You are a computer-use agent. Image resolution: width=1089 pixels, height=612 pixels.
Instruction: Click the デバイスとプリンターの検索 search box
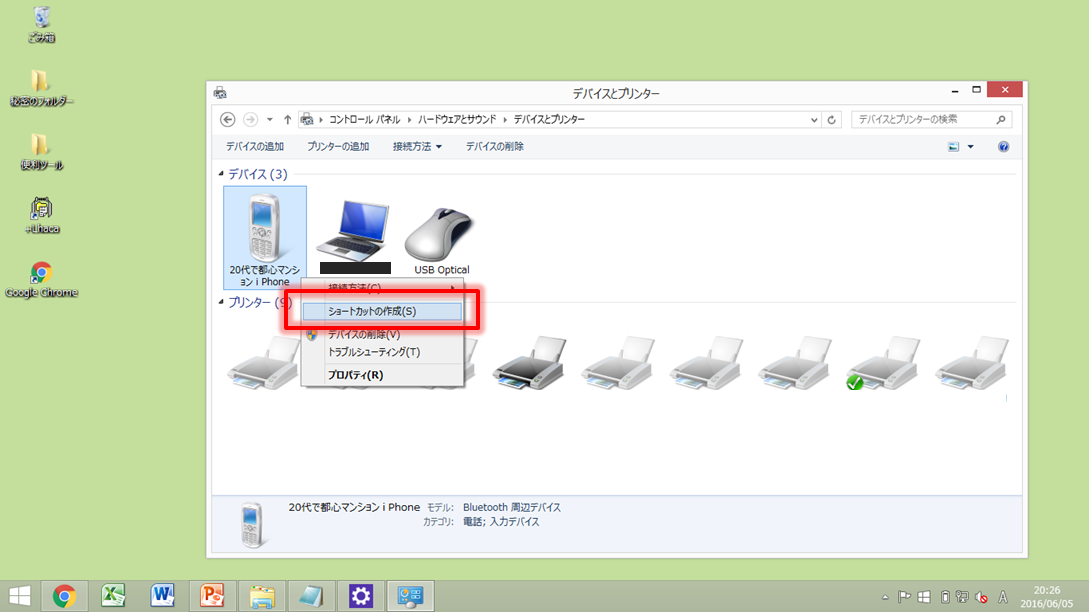coord(922,120)
